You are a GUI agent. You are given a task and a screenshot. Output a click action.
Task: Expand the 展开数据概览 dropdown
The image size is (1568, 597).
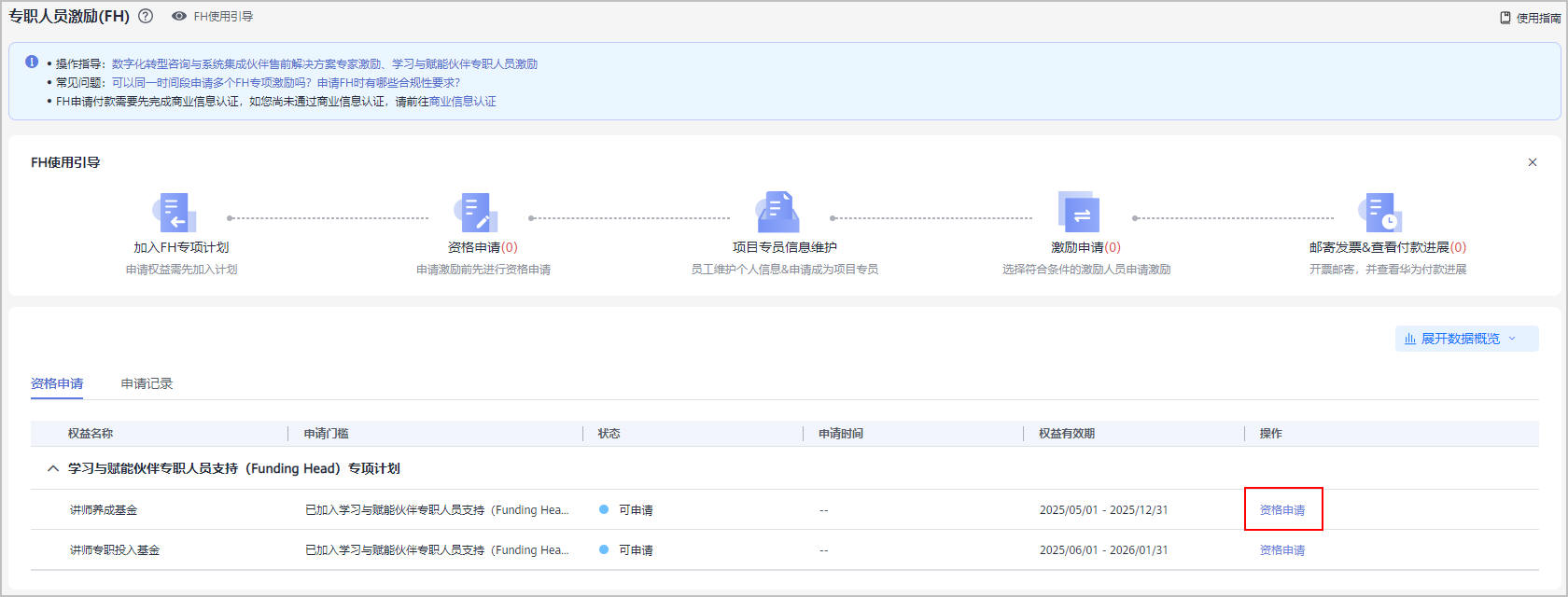click(1466, 339)
